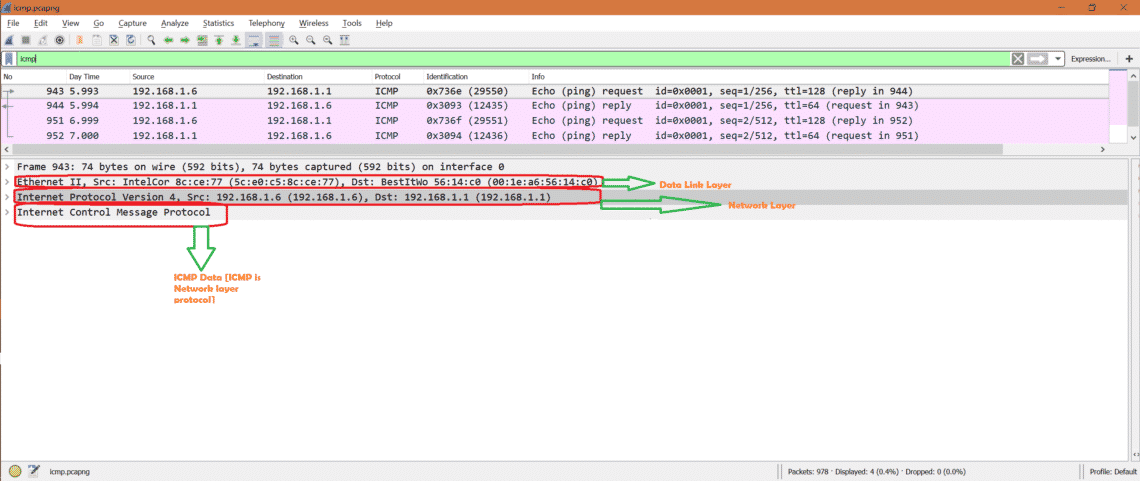1140x481 pixels.
Task: Open the Capture menu
Action: [x=132, y=23]
